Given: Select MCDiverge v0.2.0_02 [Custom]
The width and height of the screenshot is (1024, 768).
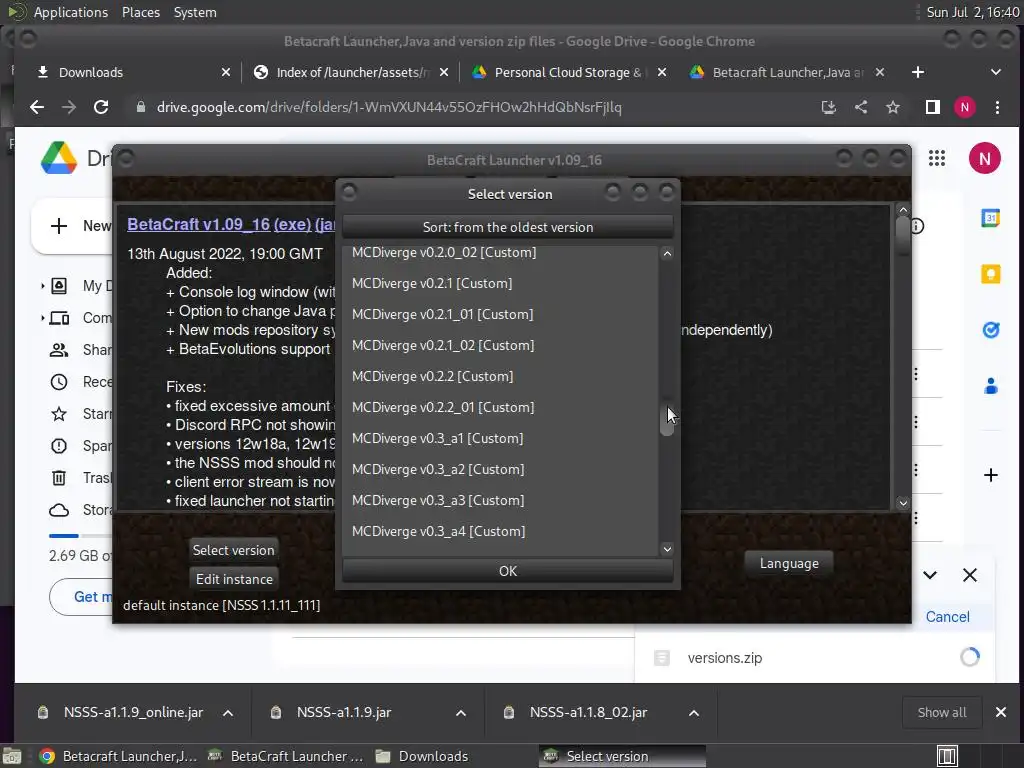Looking at the screenshot, I should [x=501, y=253].
